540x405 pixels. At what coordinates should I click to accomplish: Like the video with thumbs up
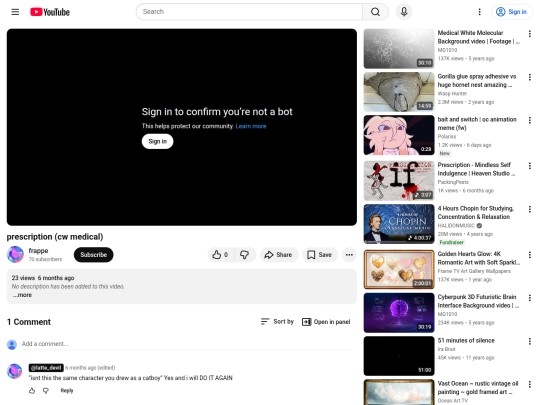point(220,255)
